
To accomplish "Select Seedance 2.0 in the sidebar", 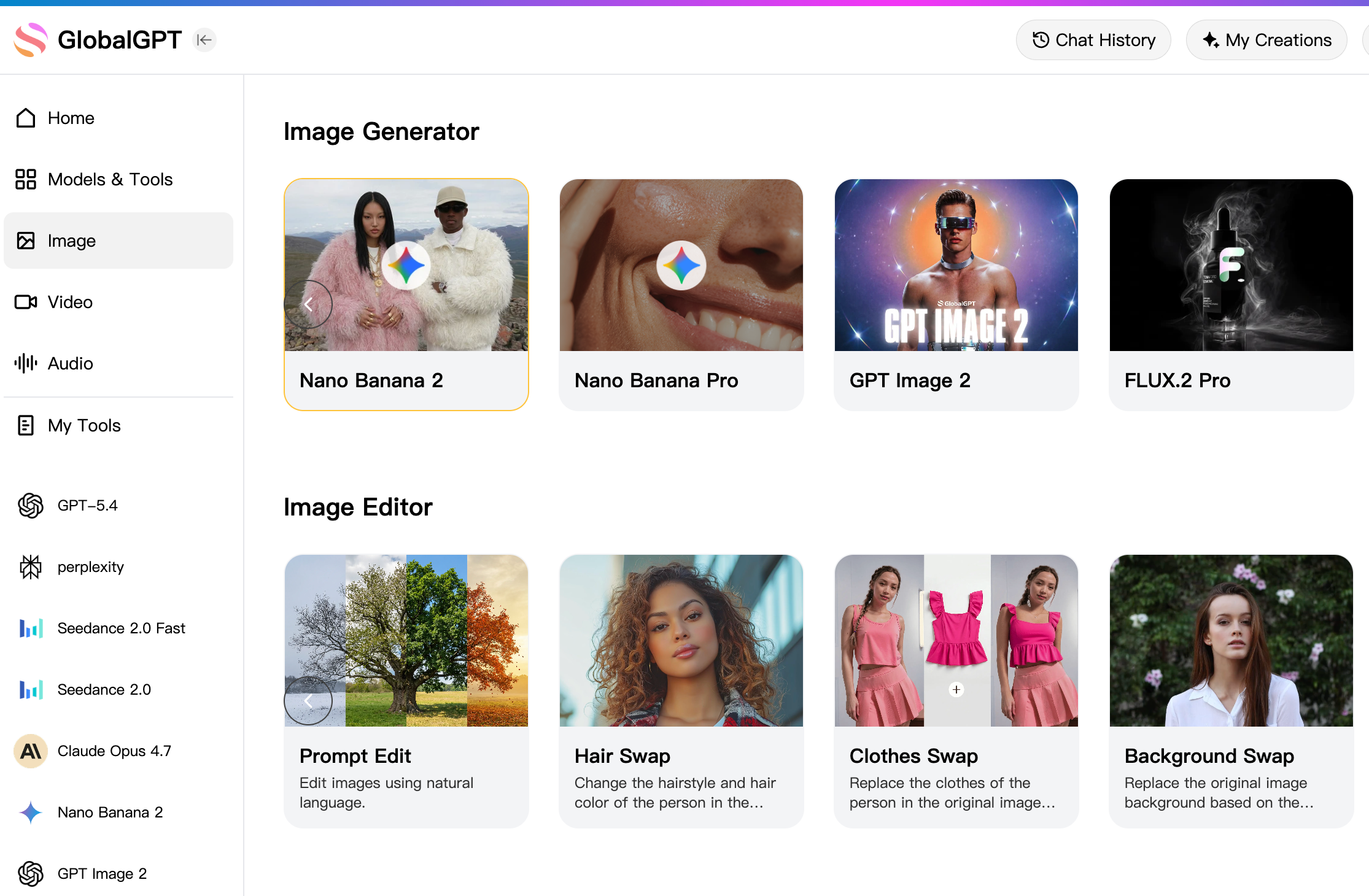I will (104, 689).
